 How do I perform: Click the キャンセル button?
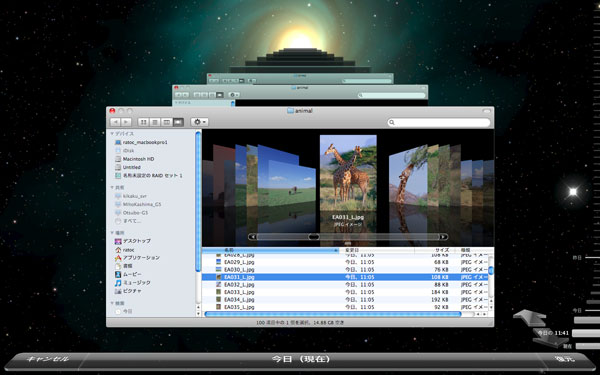47,359
